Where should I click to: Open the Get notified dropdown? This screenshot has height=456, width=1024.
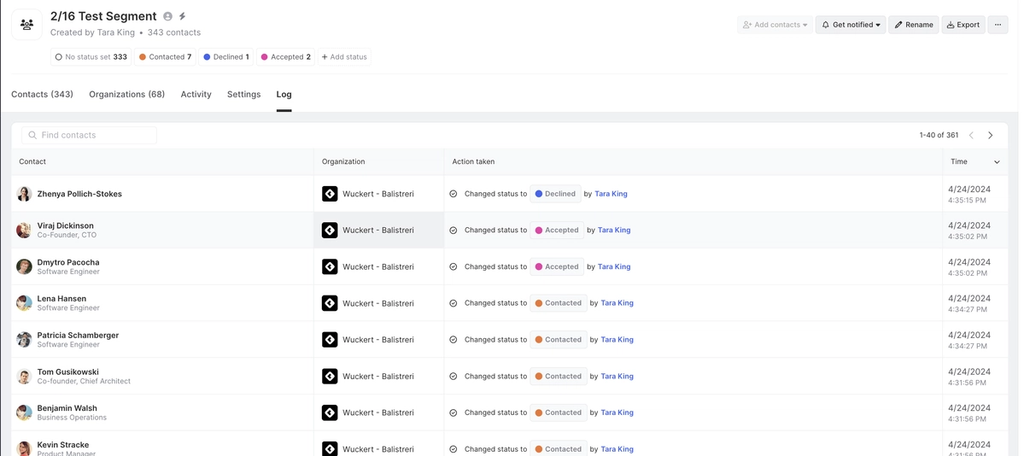(x=850, y=25)
